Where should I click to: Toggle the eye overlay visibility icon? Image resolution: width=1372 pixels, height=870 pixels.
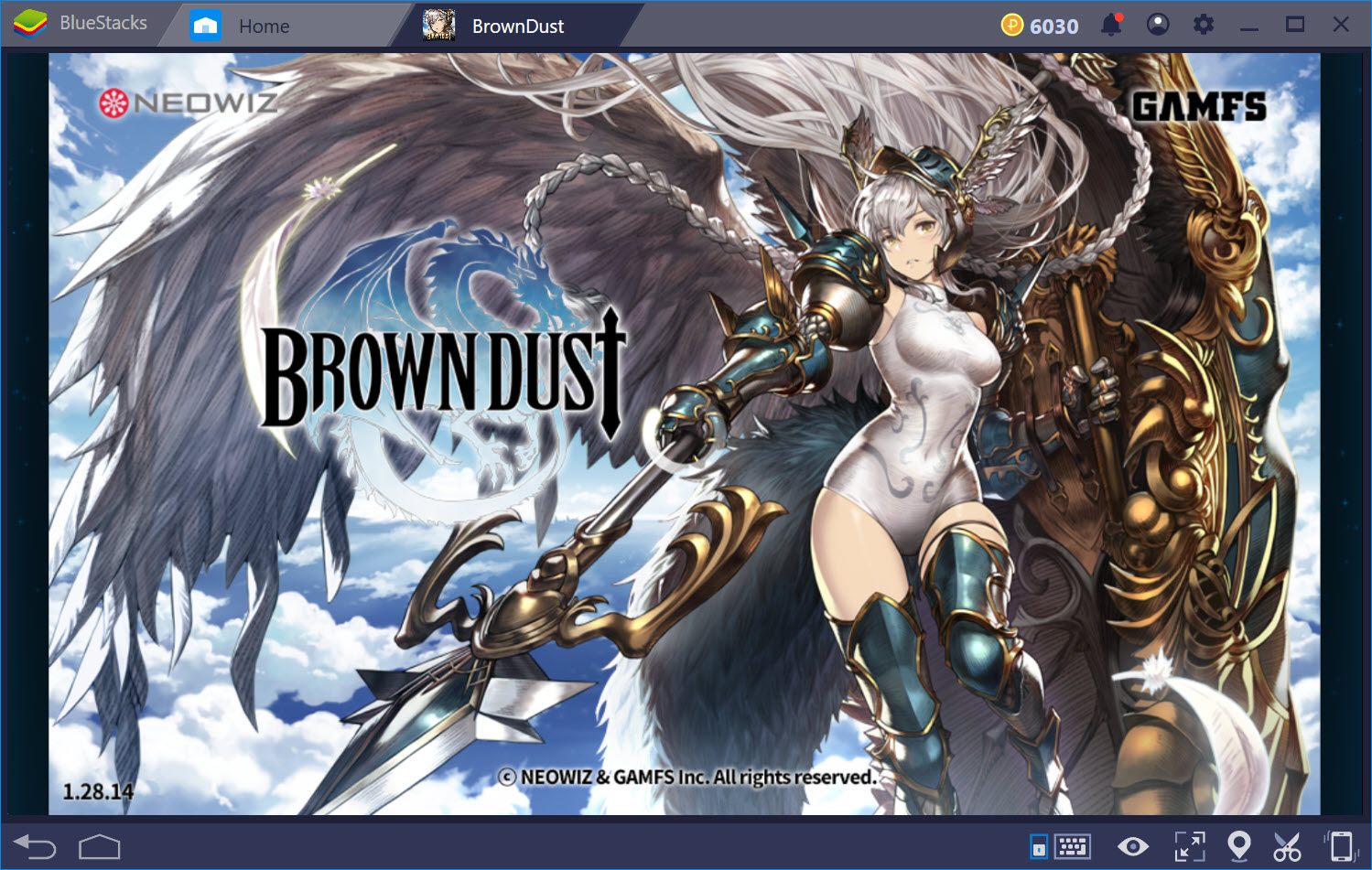click(x=1133, y=846)
